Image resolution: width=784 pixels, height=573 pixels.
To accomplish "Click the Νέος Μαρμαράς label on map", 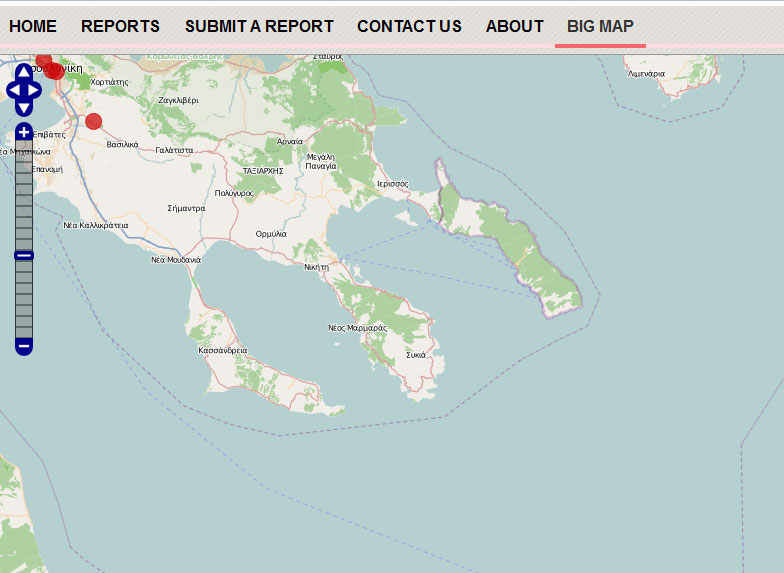I will 357,328.
